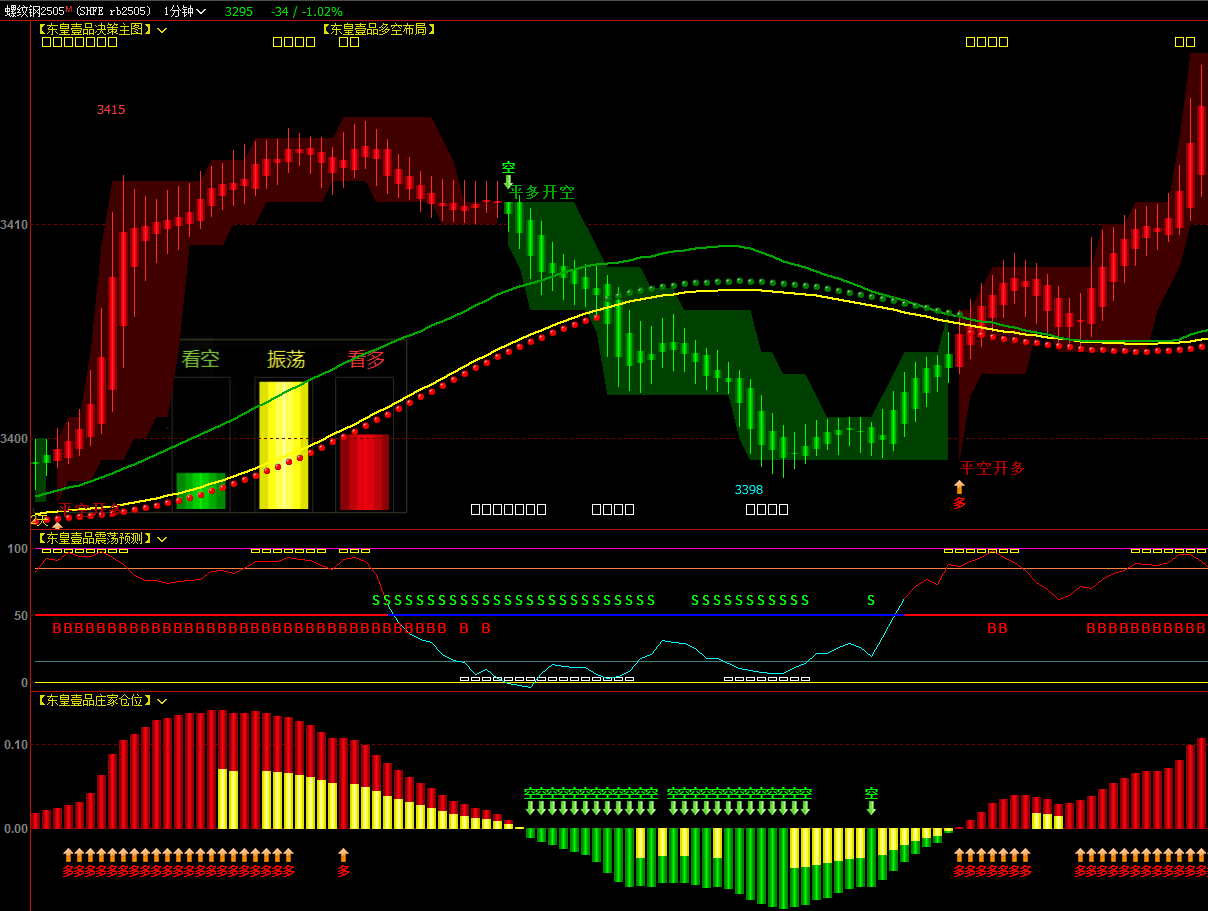Click the orange 多 up-arrow signal below 平空开多
The width and height of the screenshot is (1208, 911).
tap(959, 495)
